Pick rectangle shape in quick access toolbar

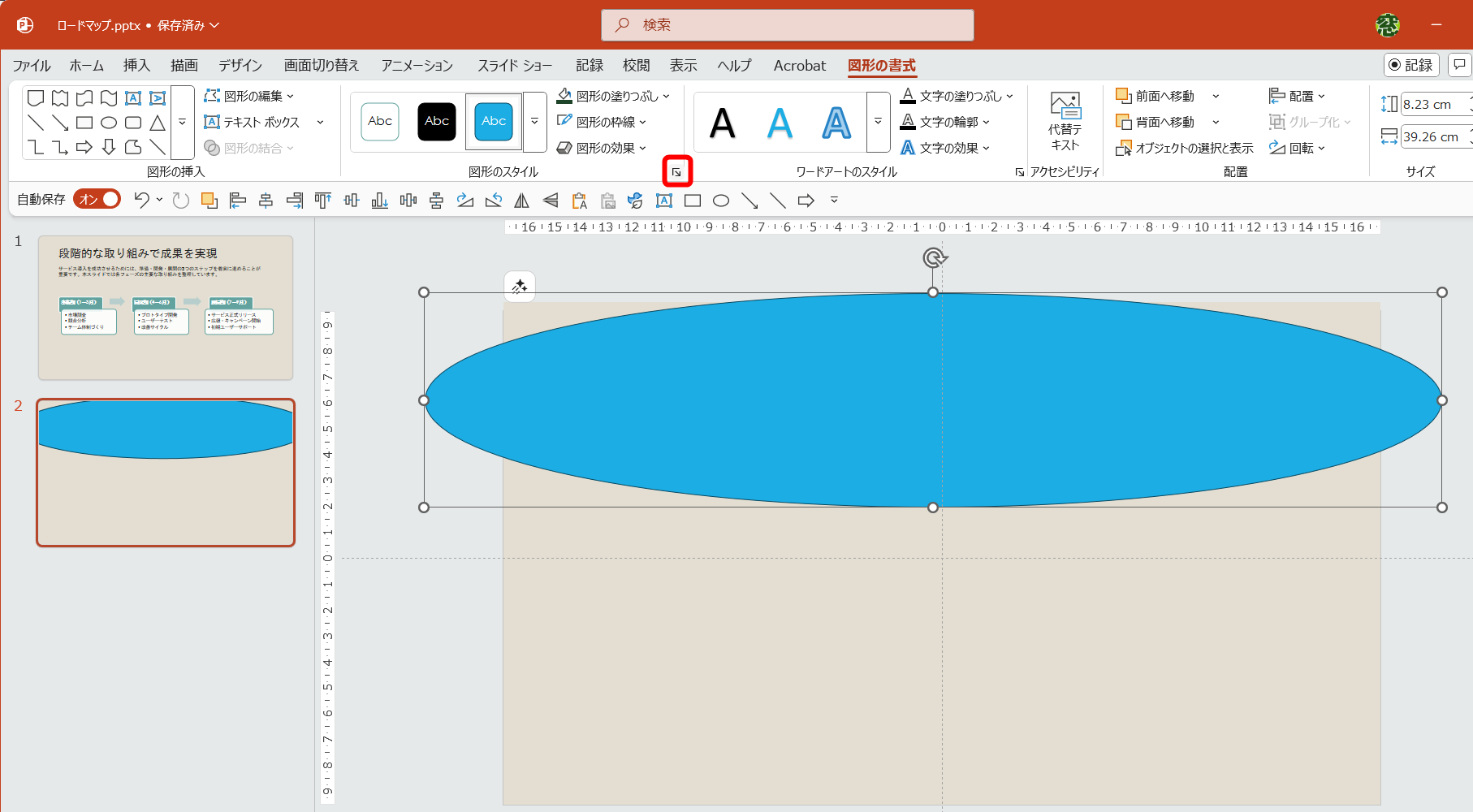[693, 201]
